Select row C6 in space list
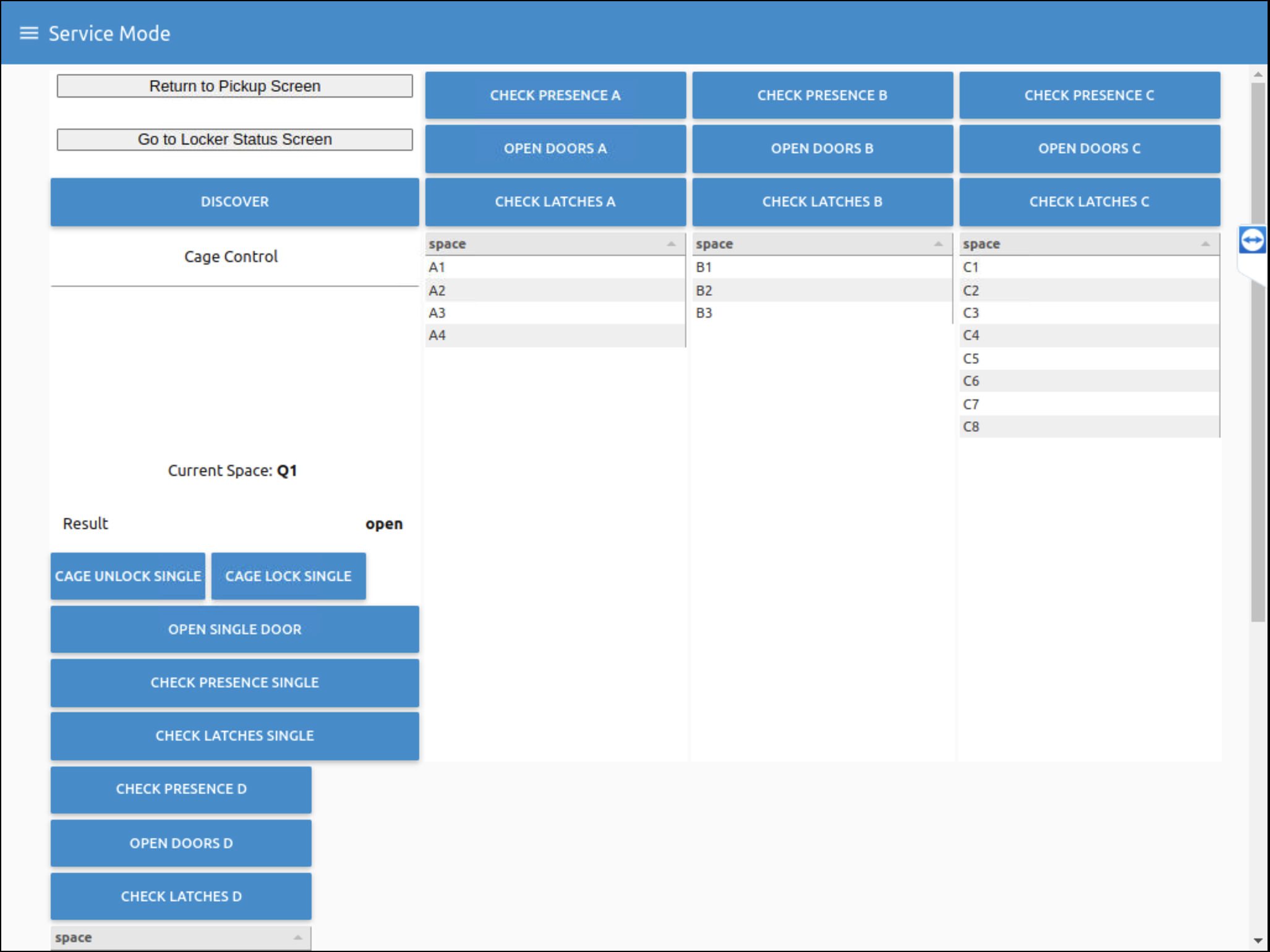 point(1089,381)
